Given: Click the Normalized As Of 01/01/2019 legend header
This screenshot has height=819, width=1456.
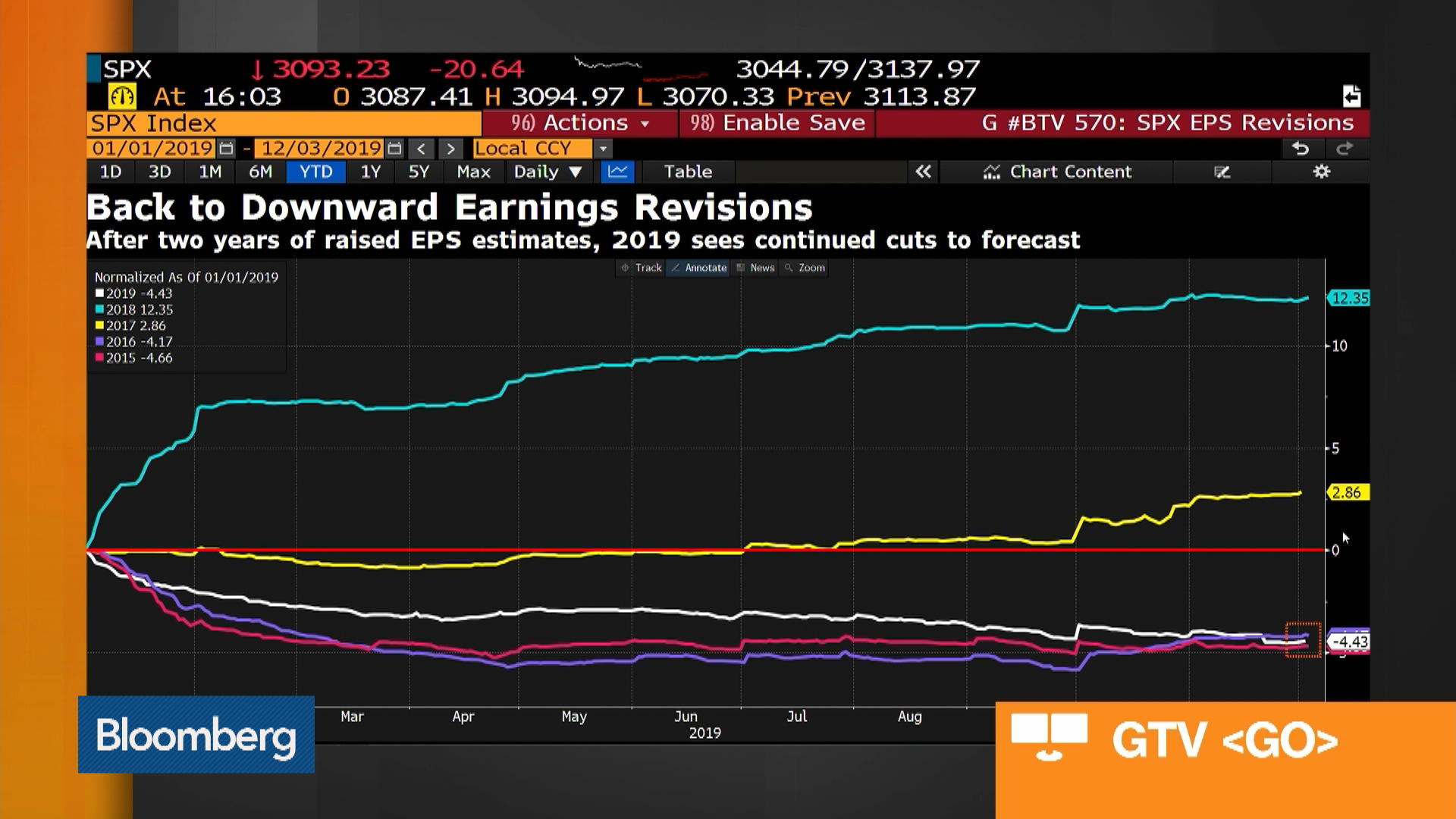Looking at the screenshot, I should click(x=187, y=278).
